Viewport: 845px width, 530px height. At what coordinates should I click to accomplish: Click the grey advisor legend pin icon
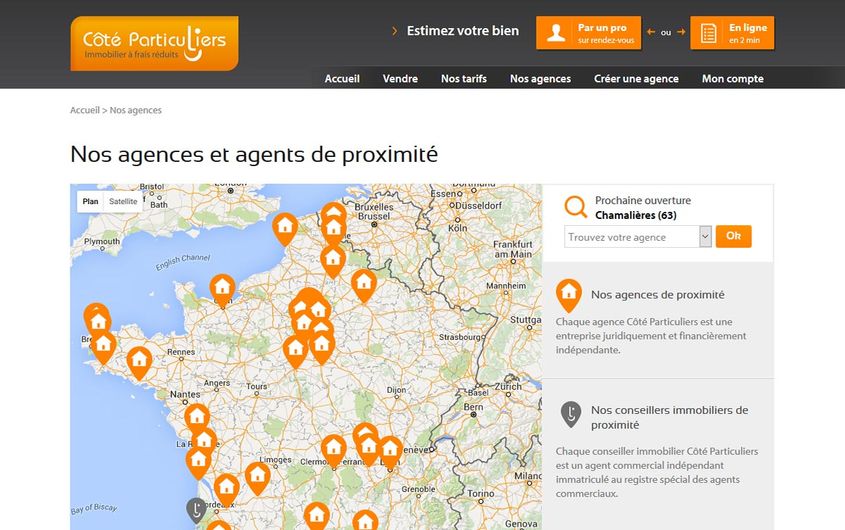[x=571, y=414]
